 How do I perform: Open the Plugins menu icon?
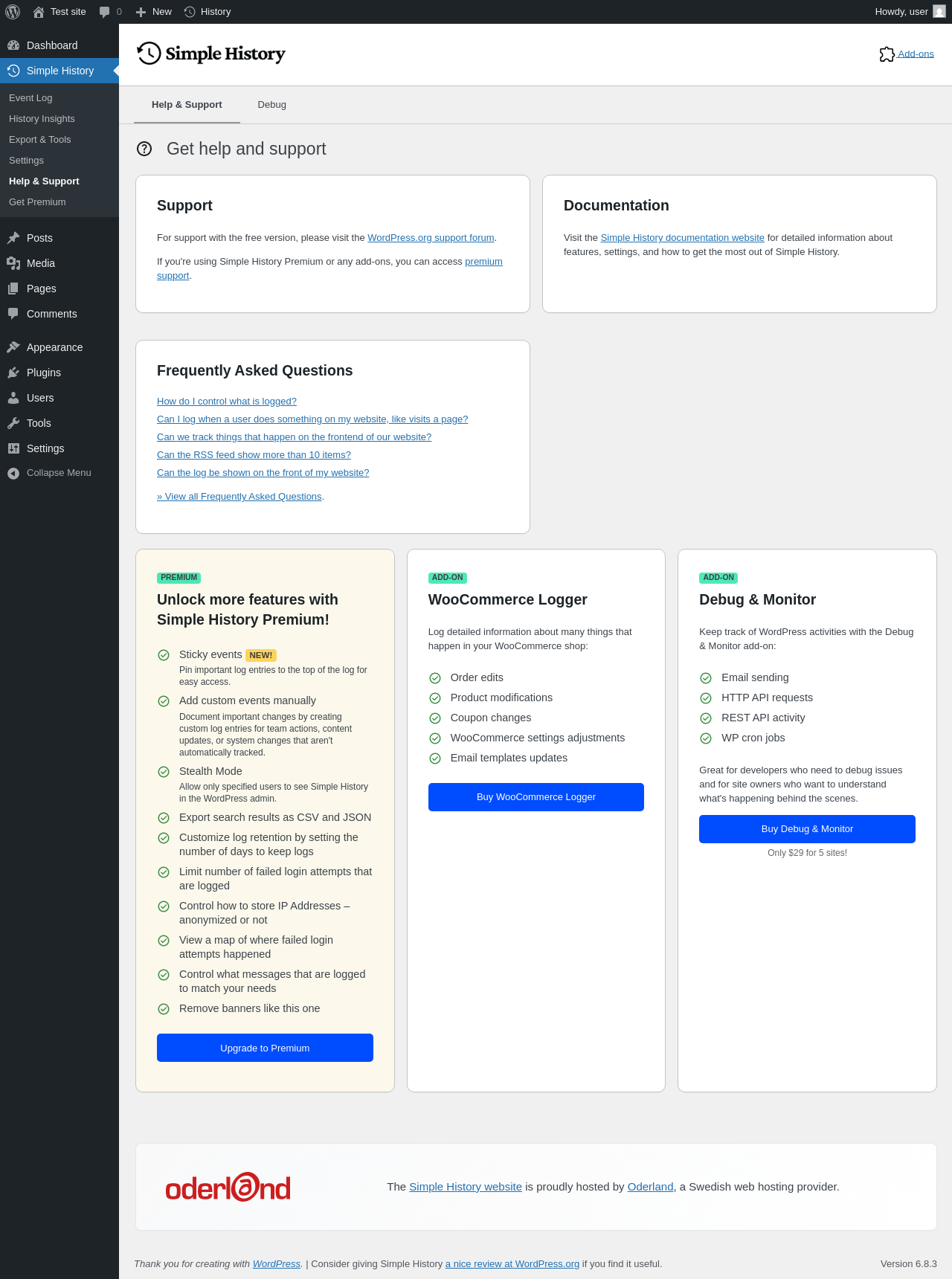(x=13, y=373)
